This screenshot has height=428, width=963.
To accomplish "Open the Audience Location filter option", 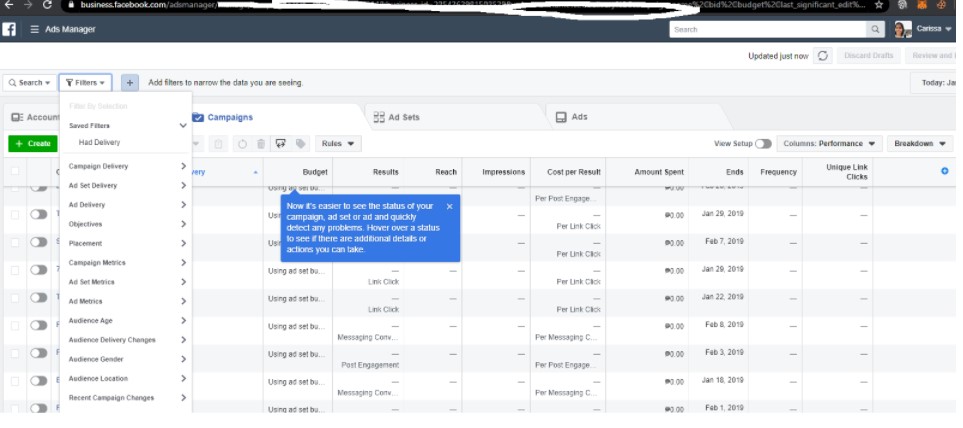I will (127, 379).
